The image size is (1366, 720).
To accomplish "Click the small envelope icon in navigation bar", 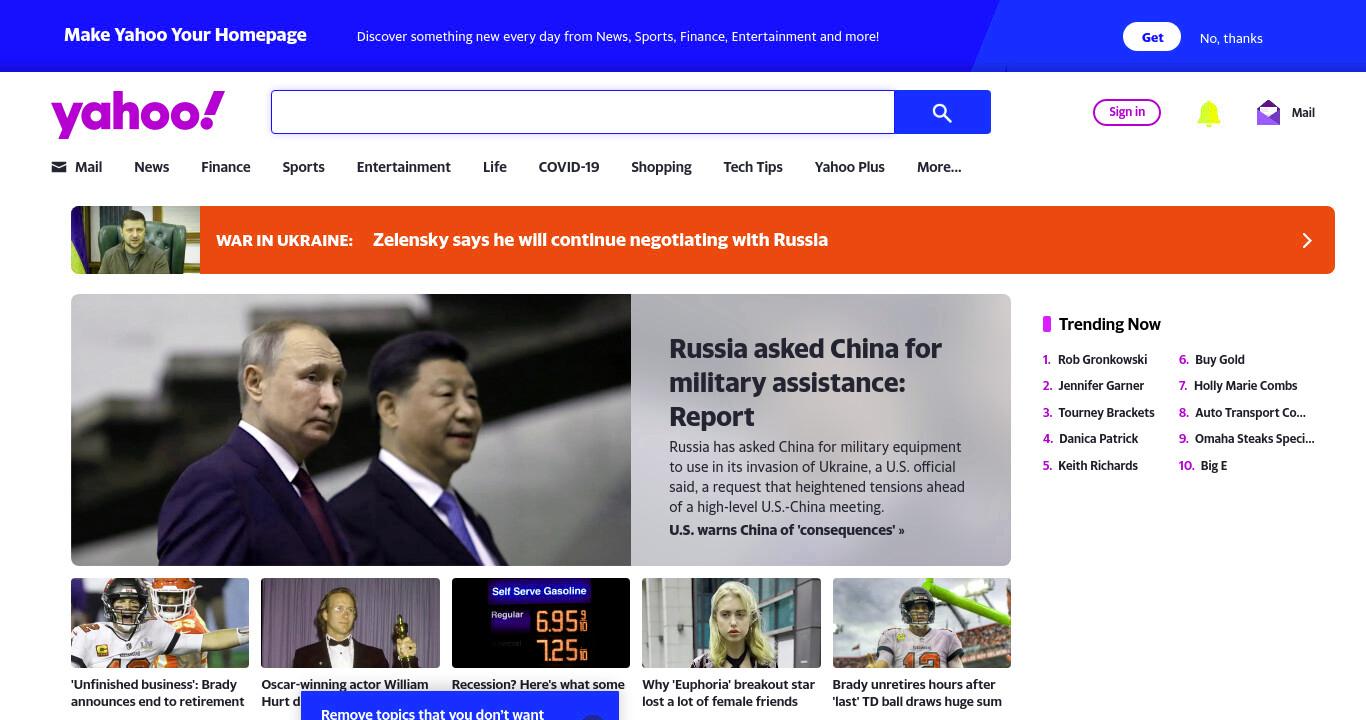I will (x=59, y=167).
